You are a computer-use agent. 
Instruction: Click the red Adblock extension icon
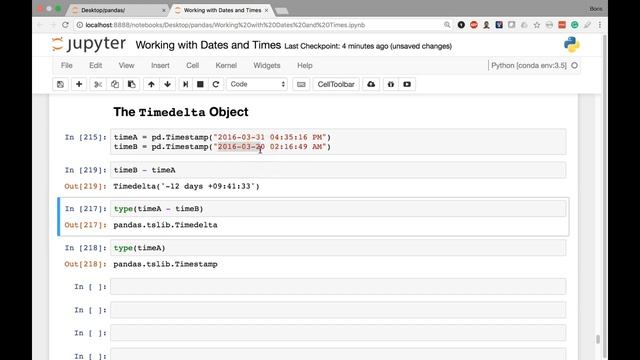(473, 25)
